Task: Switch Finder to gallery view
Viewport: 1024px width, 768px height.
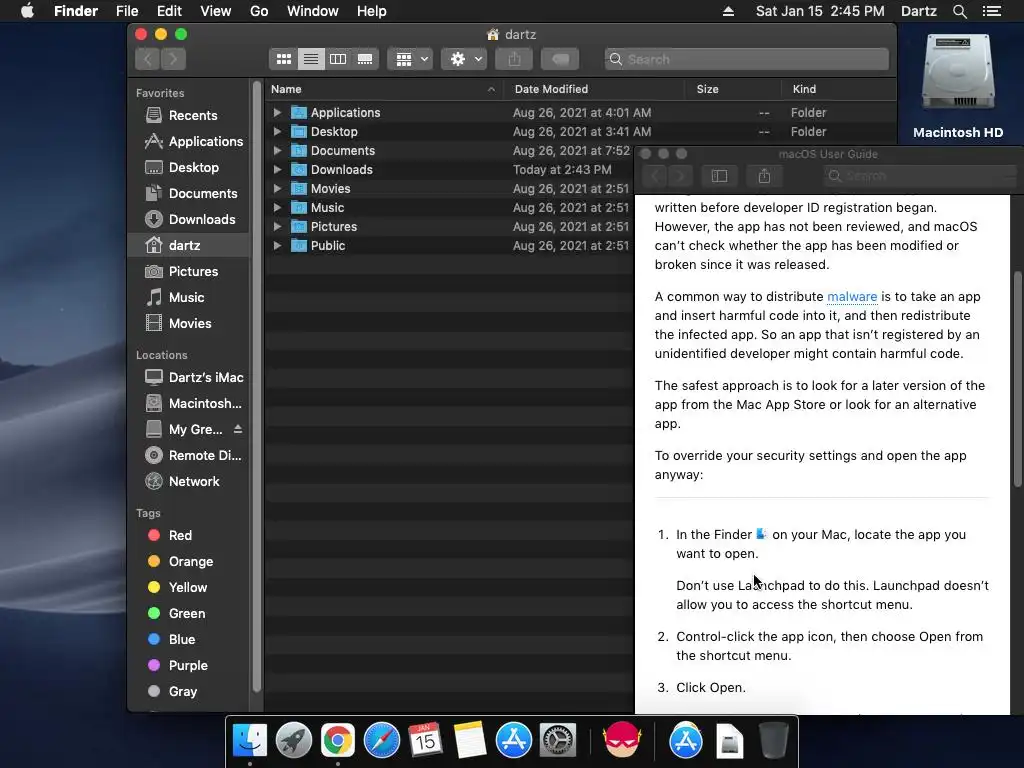Action: (x=365, y=59)
